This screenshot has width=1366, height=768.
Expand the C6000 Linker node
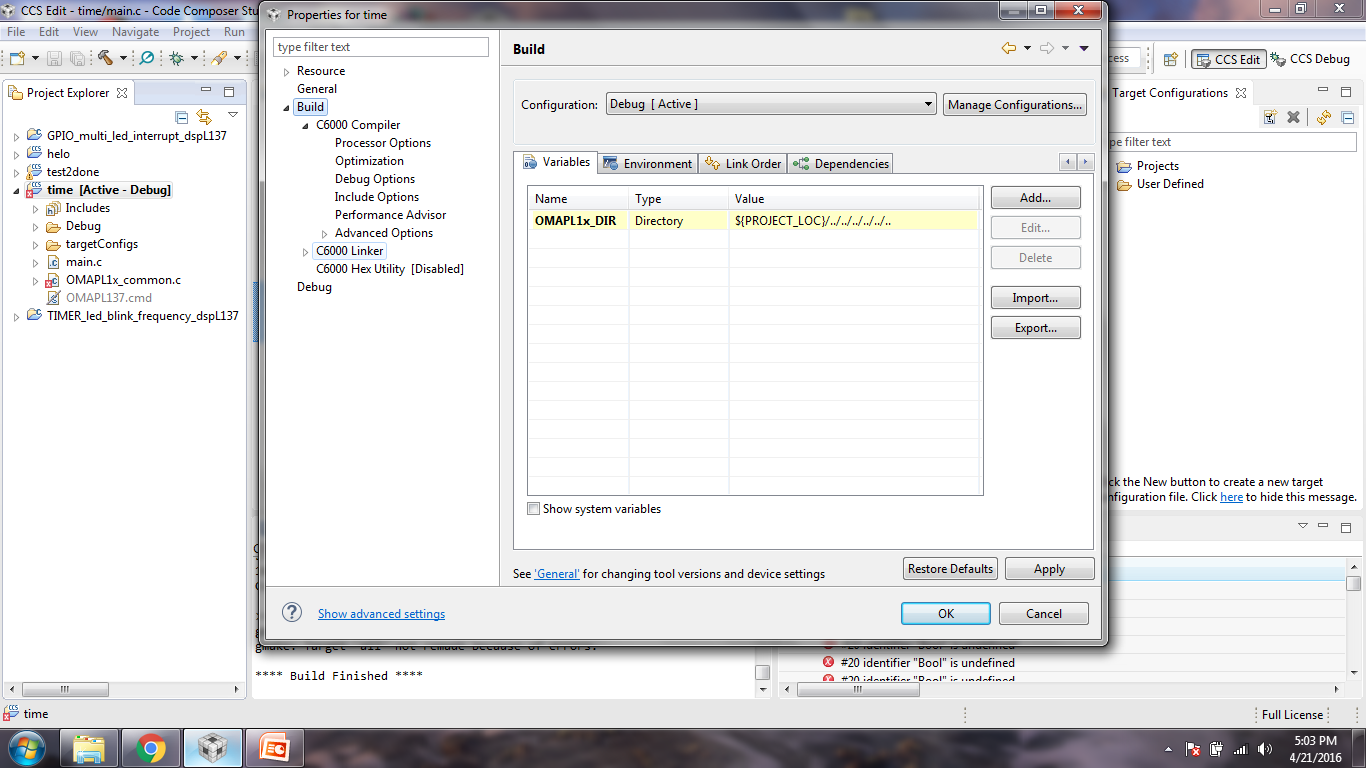[305, 251]
